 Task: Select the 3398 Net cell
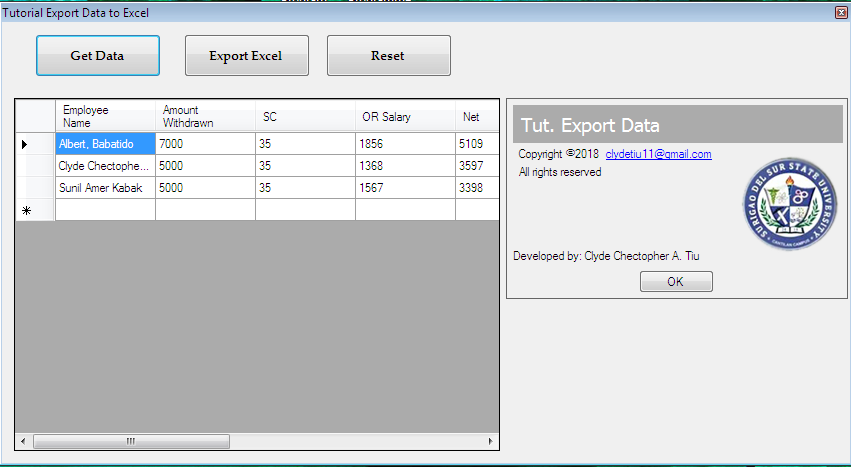click(477, 187)
